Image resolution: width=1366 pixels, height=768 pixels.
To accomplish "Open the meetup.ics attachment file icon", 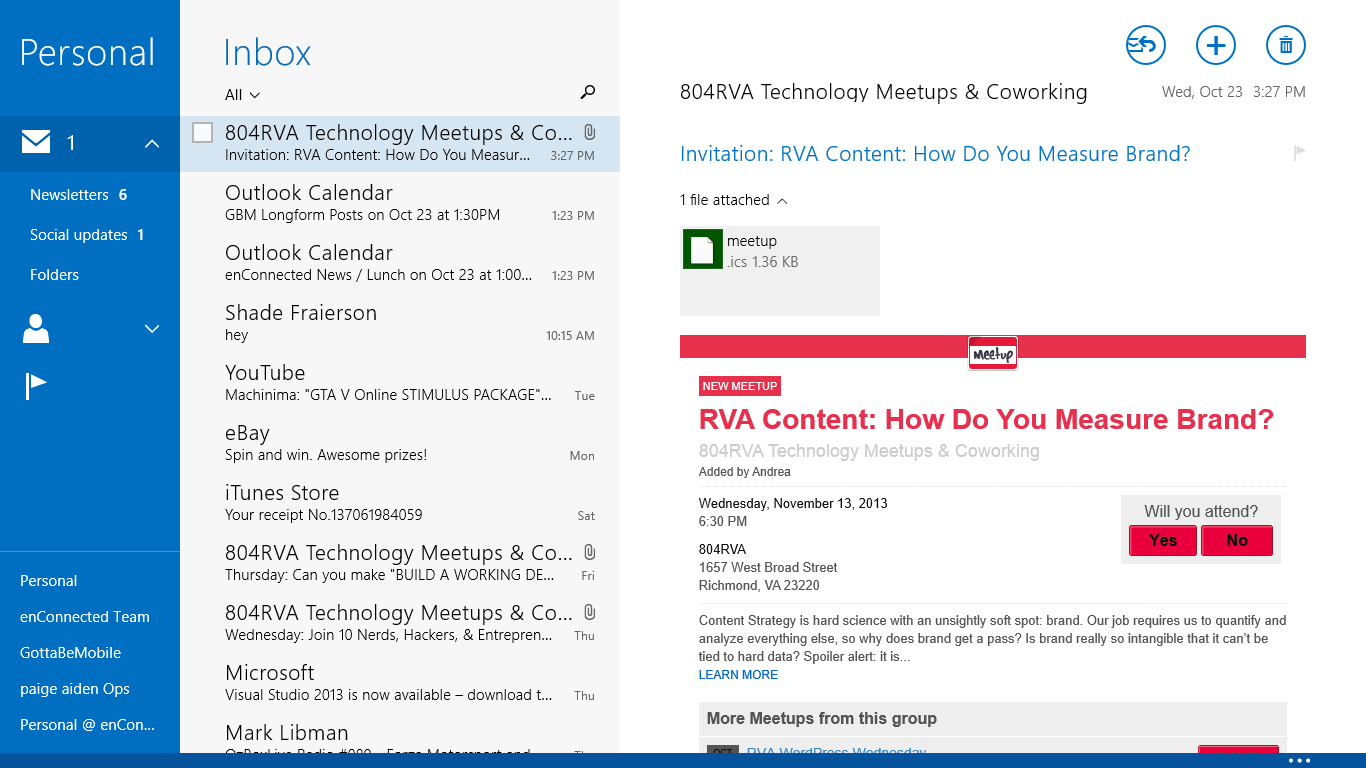I will click(x=703, y=249).
